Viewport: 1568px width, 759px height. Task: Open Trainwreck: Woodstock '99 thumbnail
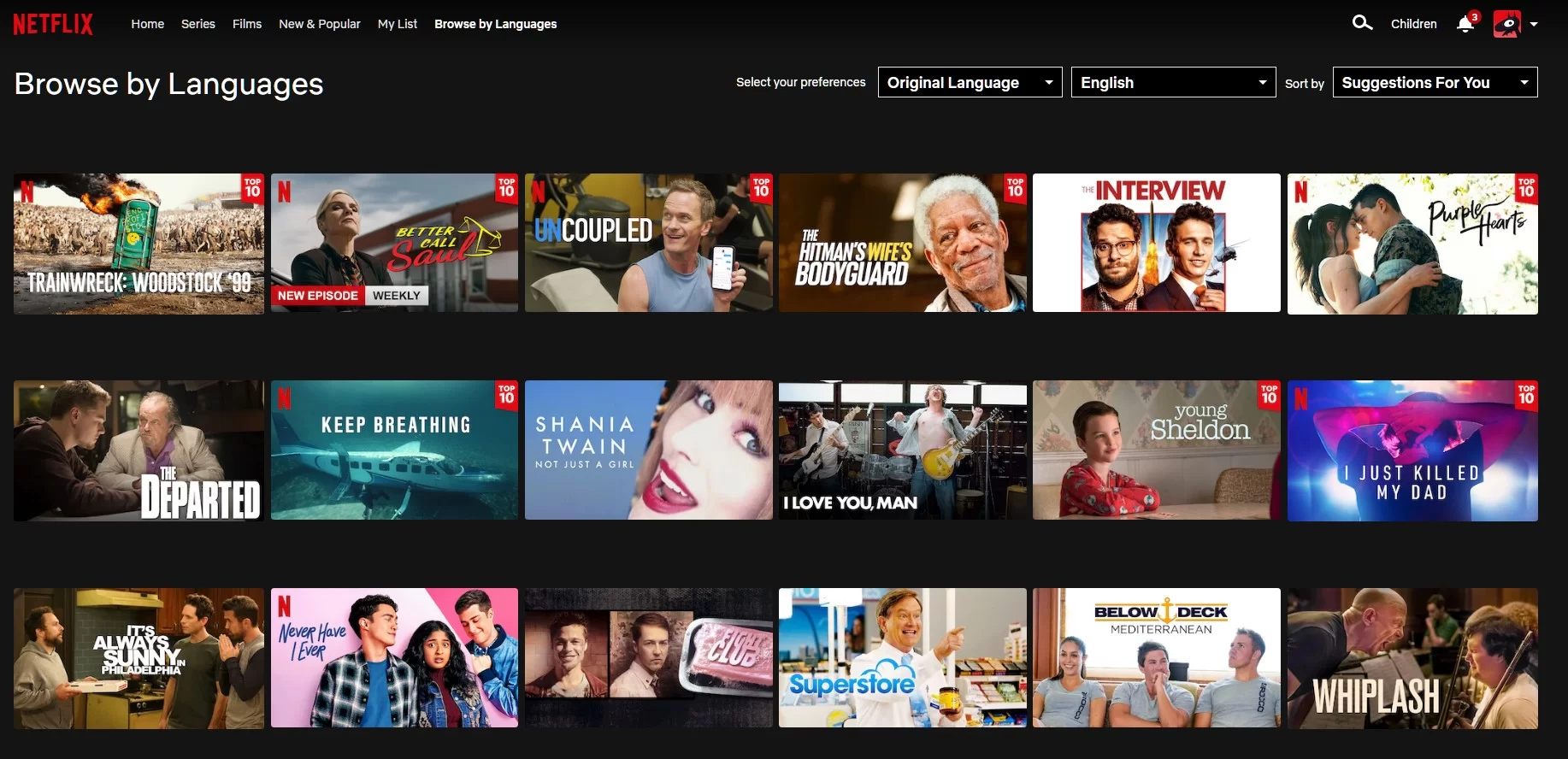tap(139, 244)
